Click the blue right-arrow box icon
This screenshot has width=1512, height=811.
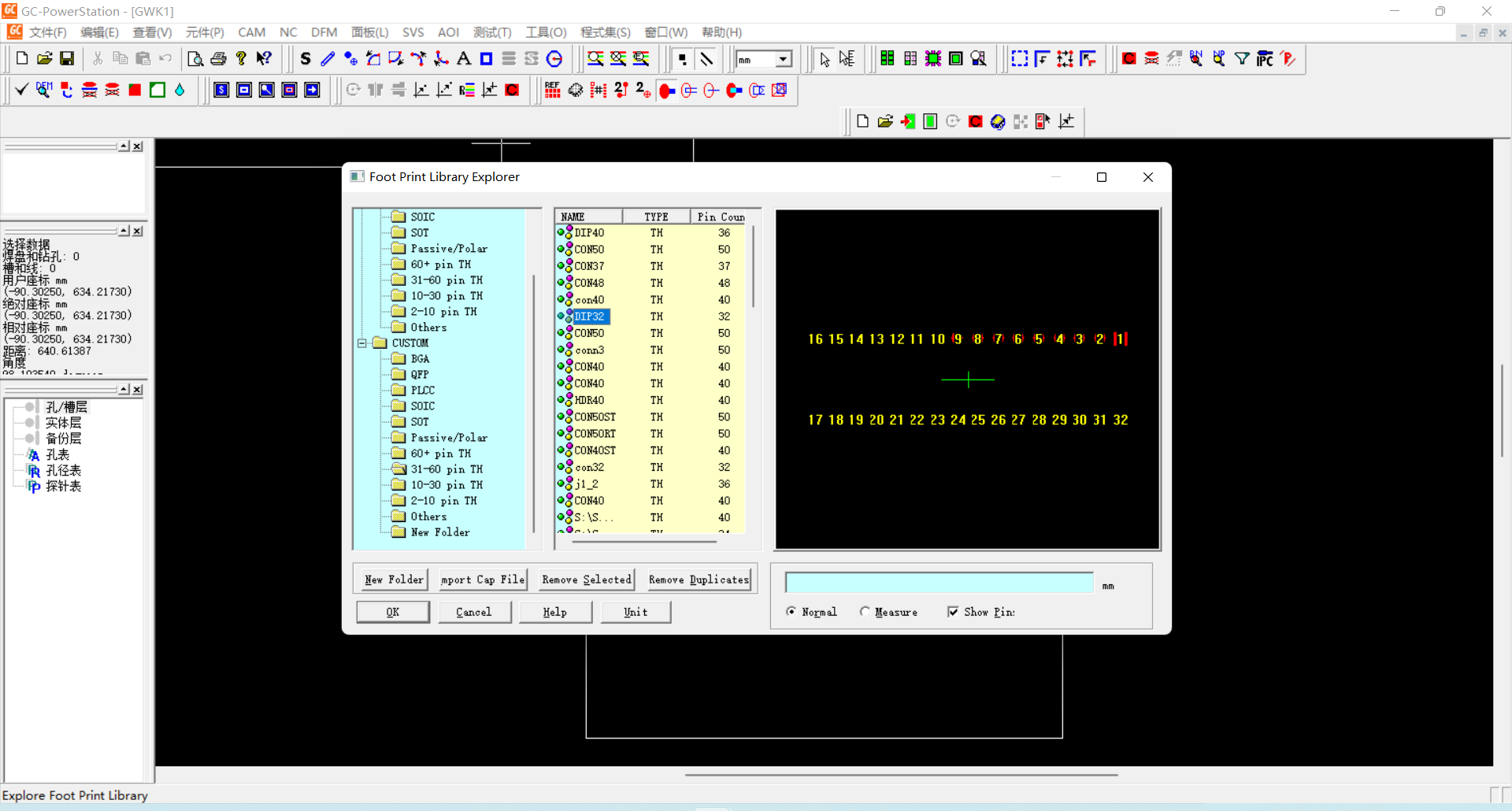pos(313,90)
